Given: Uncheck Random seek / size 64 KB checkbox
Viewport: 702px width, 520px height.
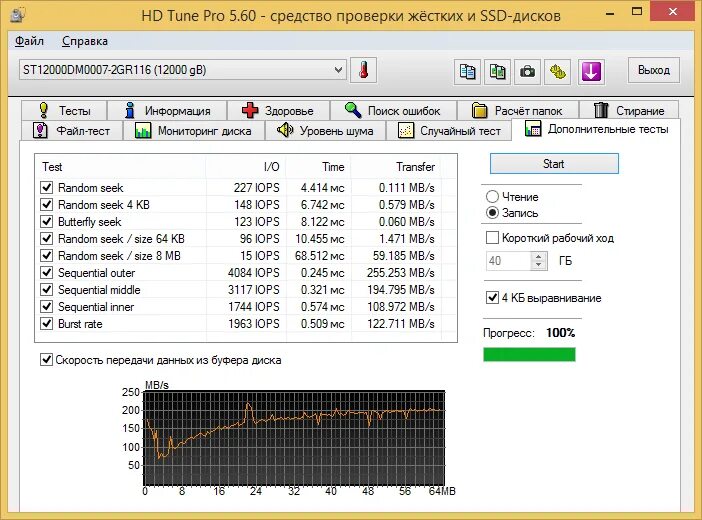Looking at the screenshot, I should click(x=47, y=239).
